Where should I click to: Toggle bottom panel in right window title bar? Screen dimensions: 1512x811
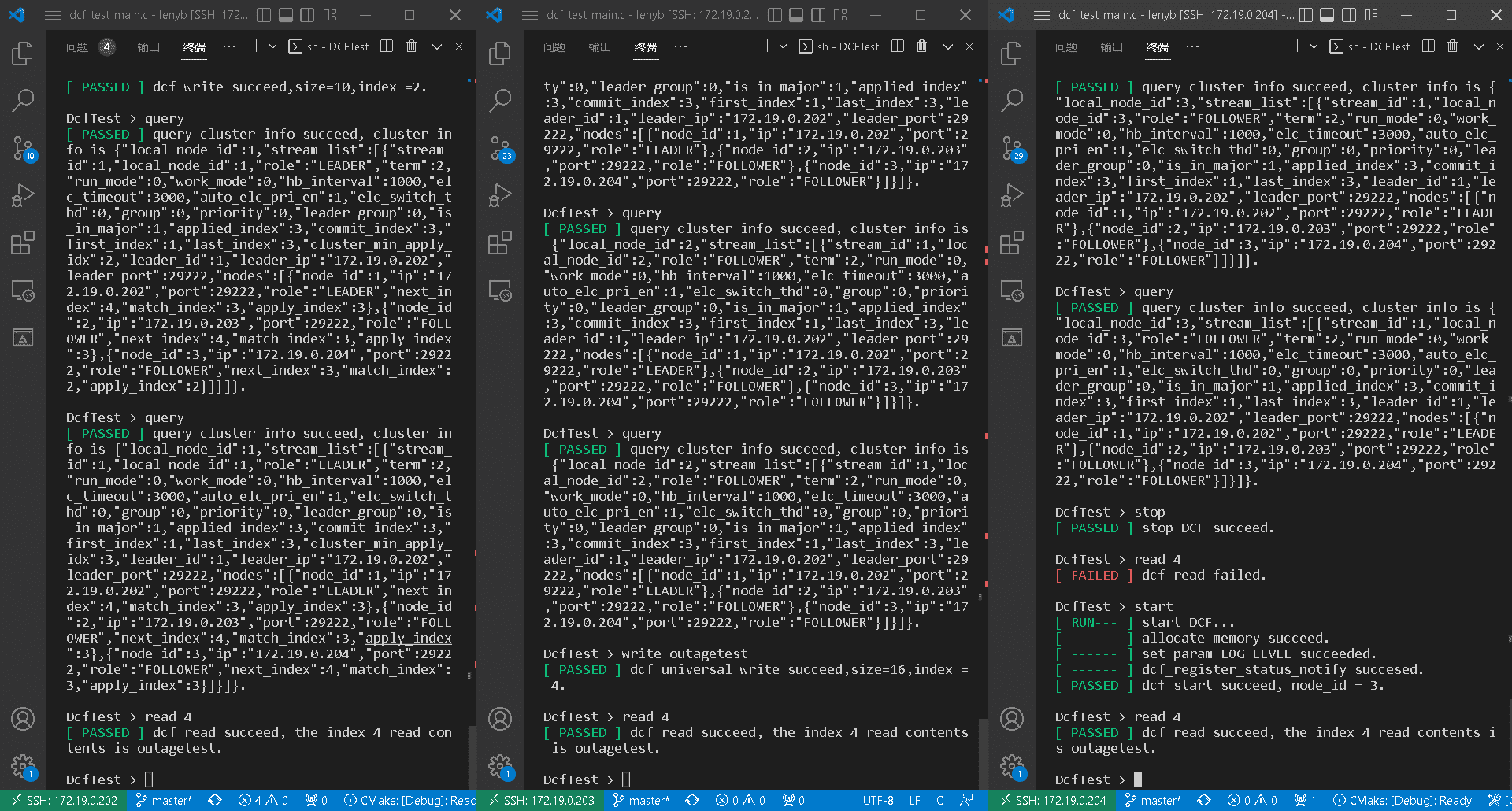[1328, 15]
